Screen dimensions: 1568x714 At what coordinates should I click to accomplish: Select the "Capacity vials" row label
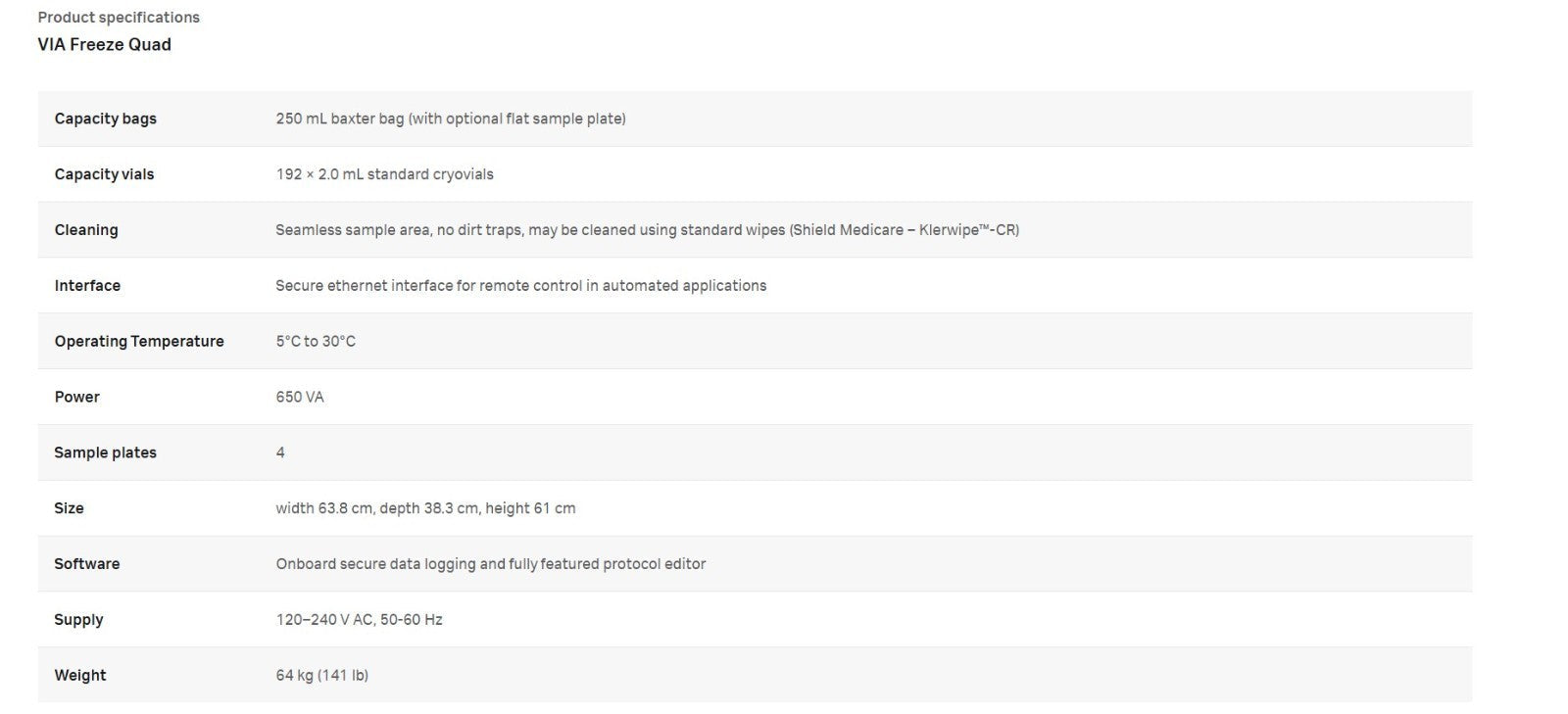pos(104,174)
